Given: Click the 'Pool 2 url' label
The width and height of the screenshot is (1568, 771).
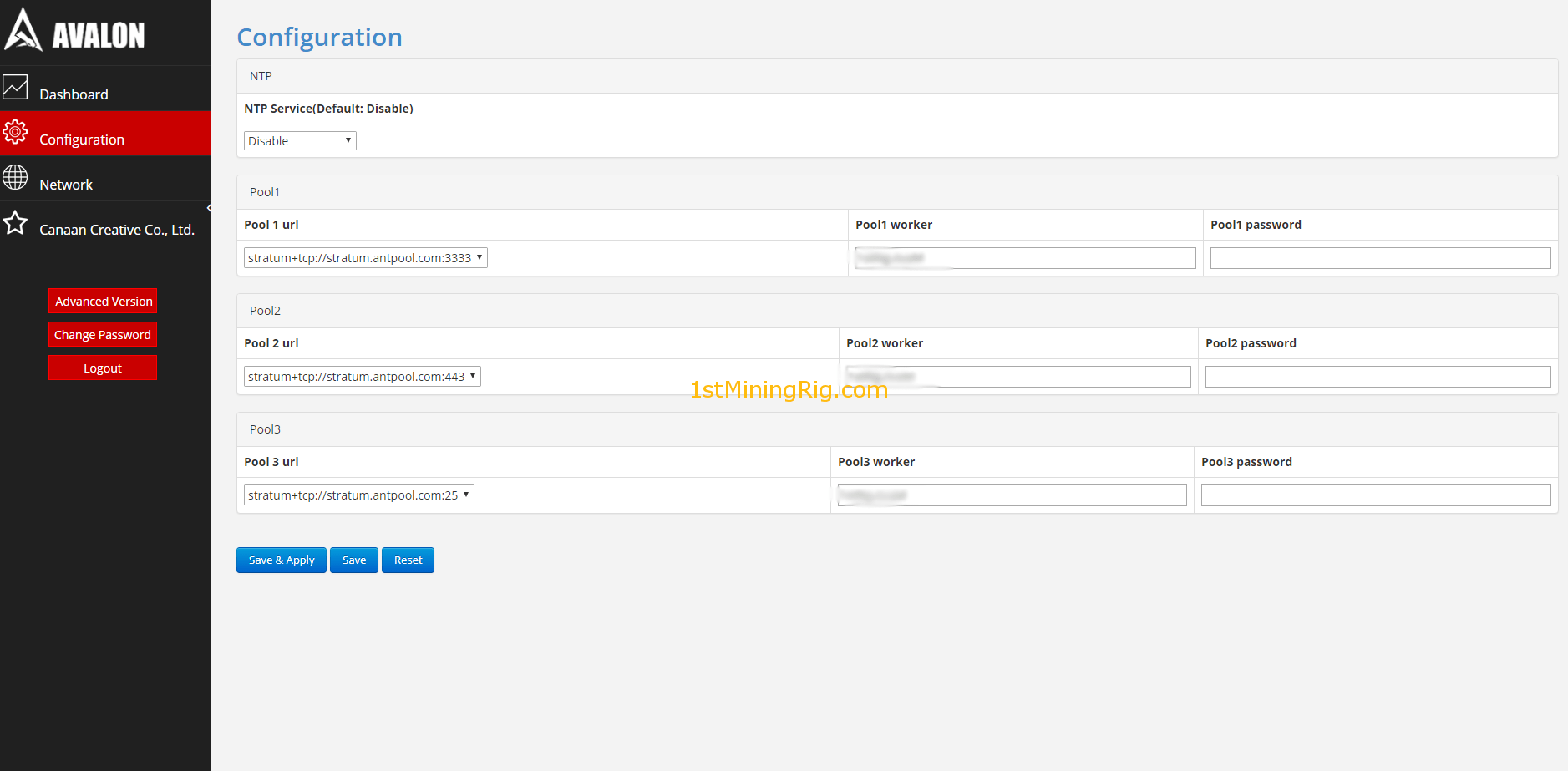Looking at the screenshot, I should 271,343.
